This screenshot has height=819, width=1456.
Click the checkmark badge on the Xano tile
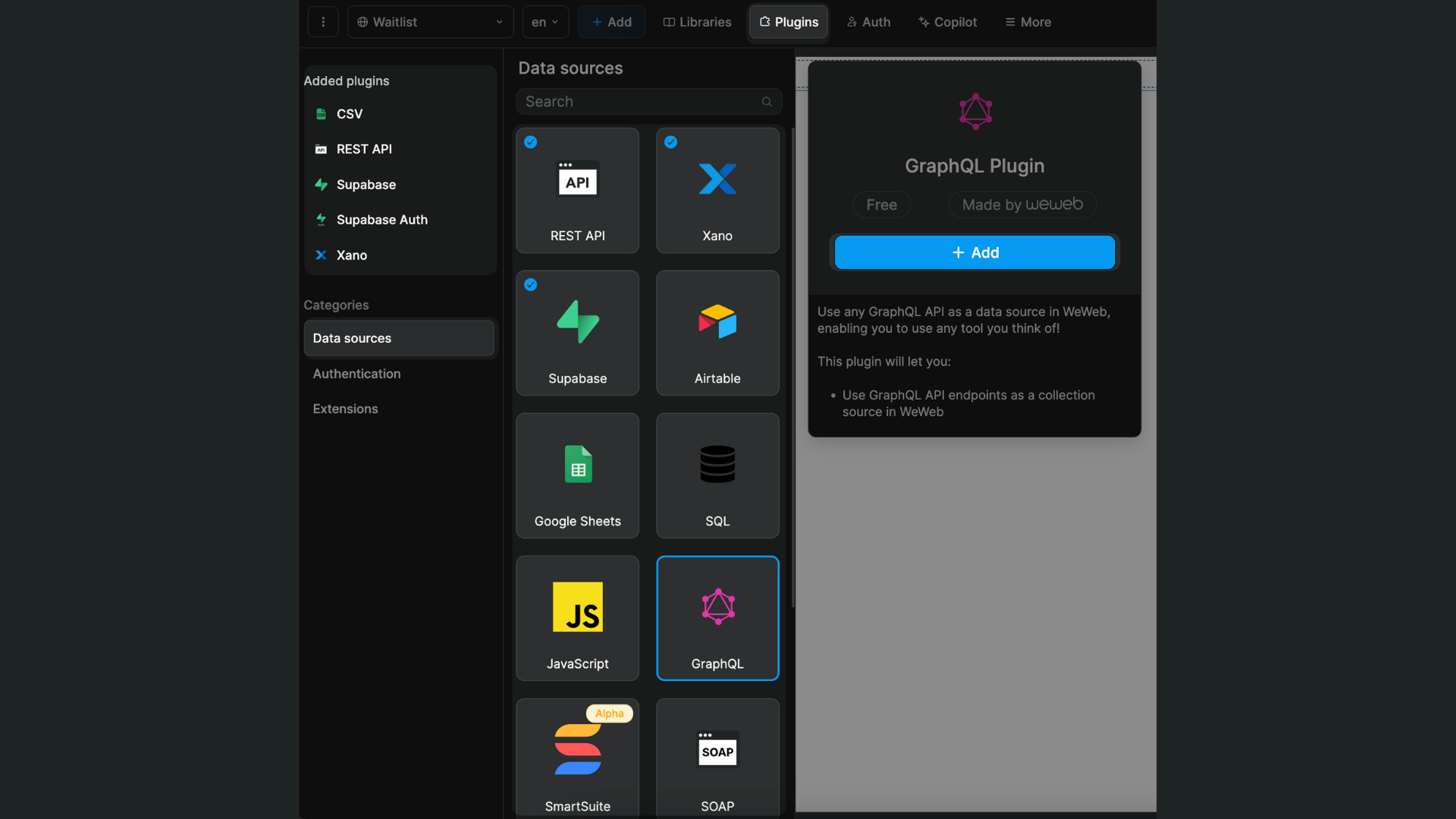point(671,142)
